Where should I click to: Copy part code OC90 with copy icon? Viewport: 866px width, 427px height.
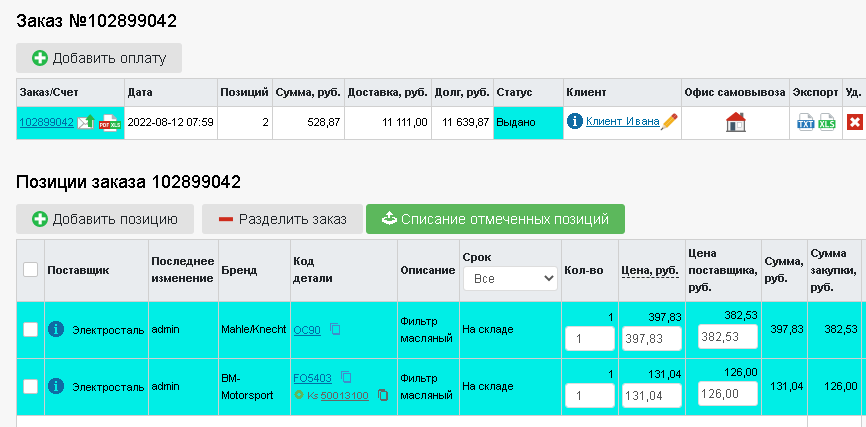point(335,329)
